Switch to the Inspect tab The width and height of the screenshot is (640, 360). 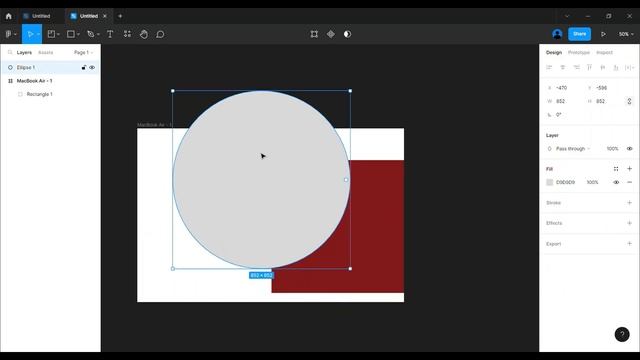[604, 52]
